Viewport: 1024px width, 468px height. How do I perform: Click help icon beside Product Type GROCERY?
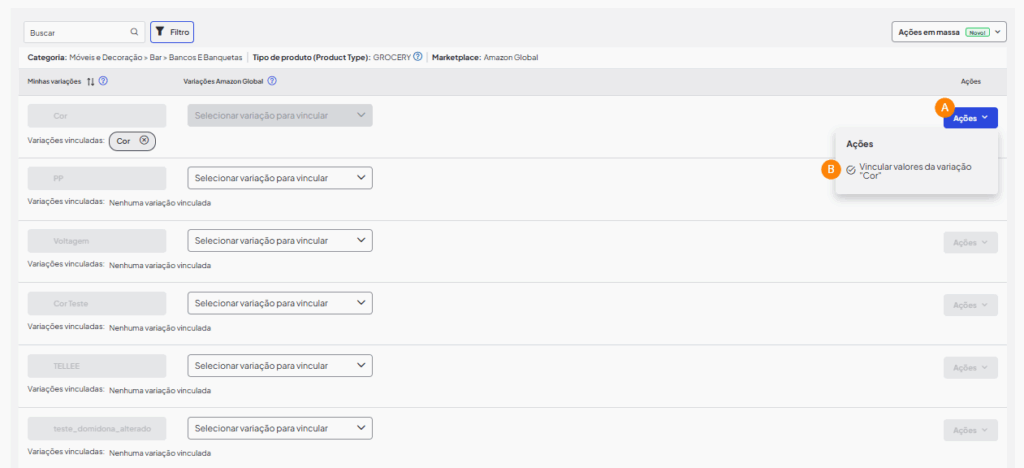pos(417,57)
